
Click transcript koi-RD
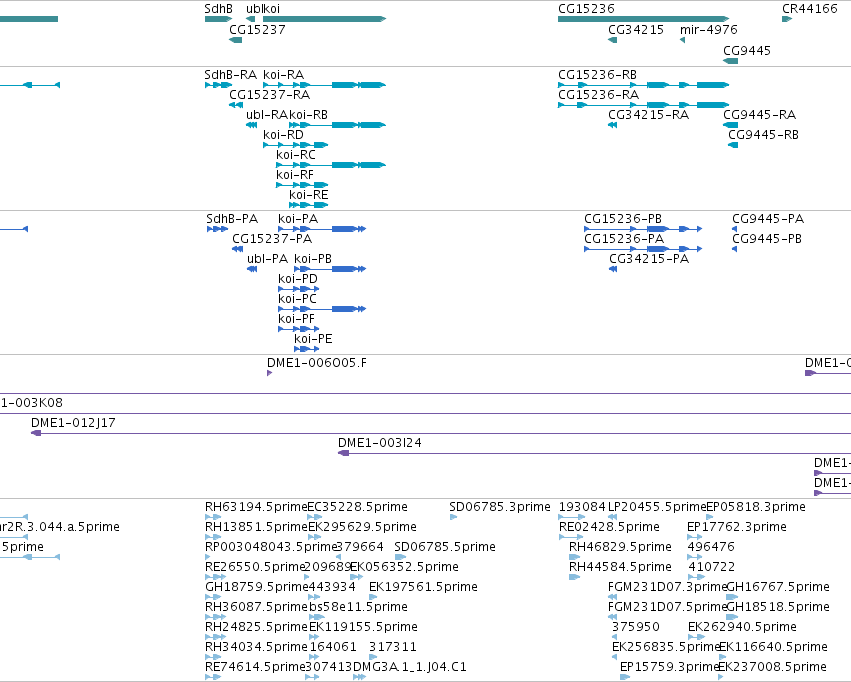283,135
